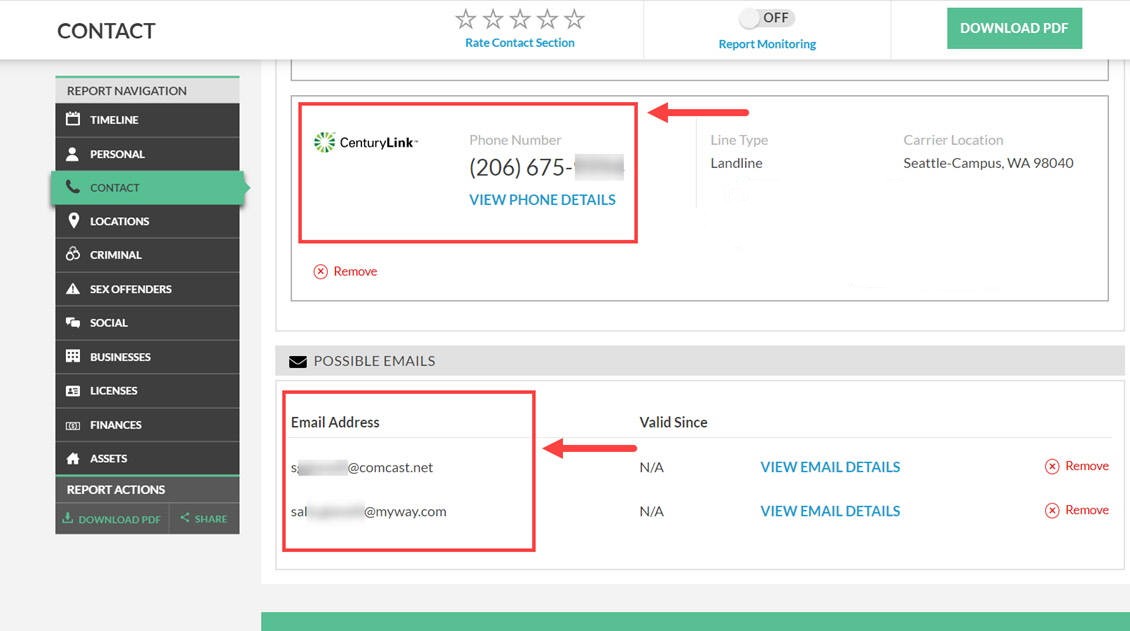
Task: Click the CenturyLink carrier logo
Action: point(366,142)
